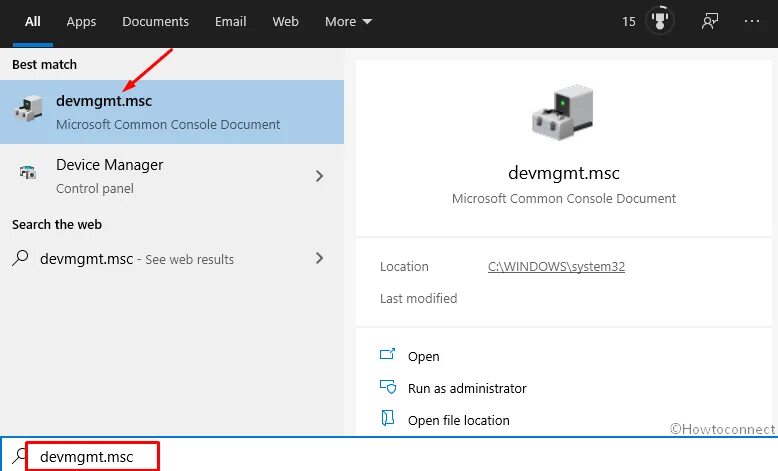Image resolution: width=778 pixels, height=471 pixels.
Task: Open the Documents search tab
Action: point(155,22)
